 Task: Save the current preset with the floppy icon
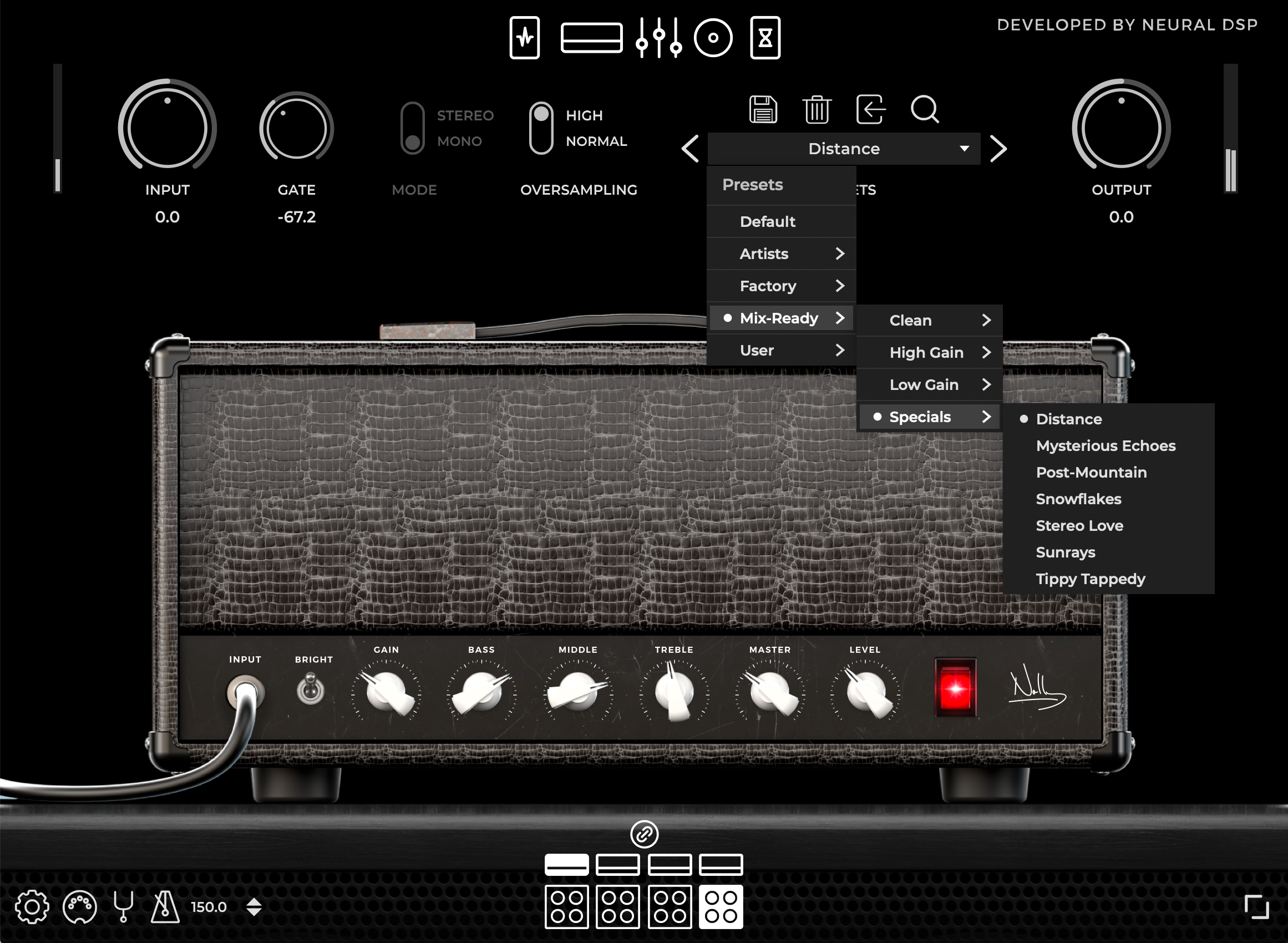tap(763, 110)
